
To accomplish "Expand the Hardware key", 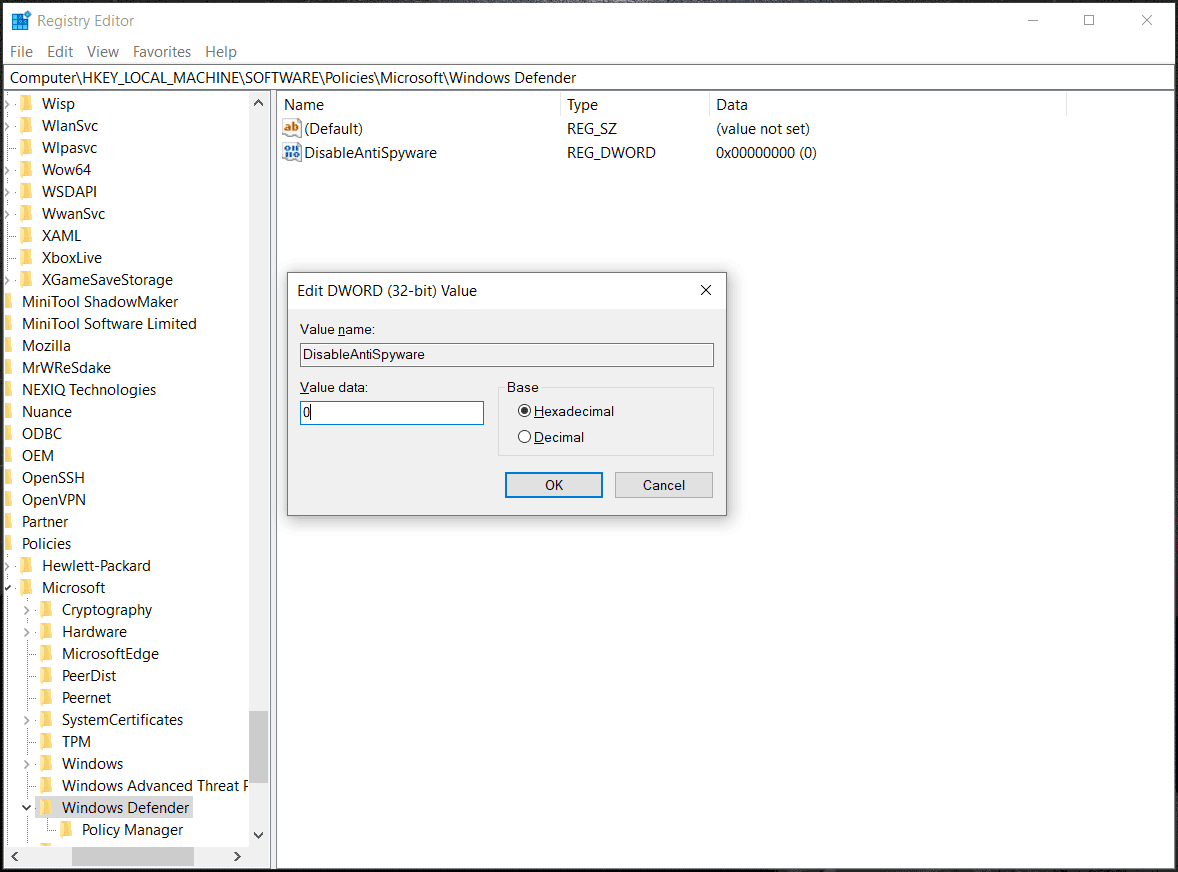I will pos(26,632).
